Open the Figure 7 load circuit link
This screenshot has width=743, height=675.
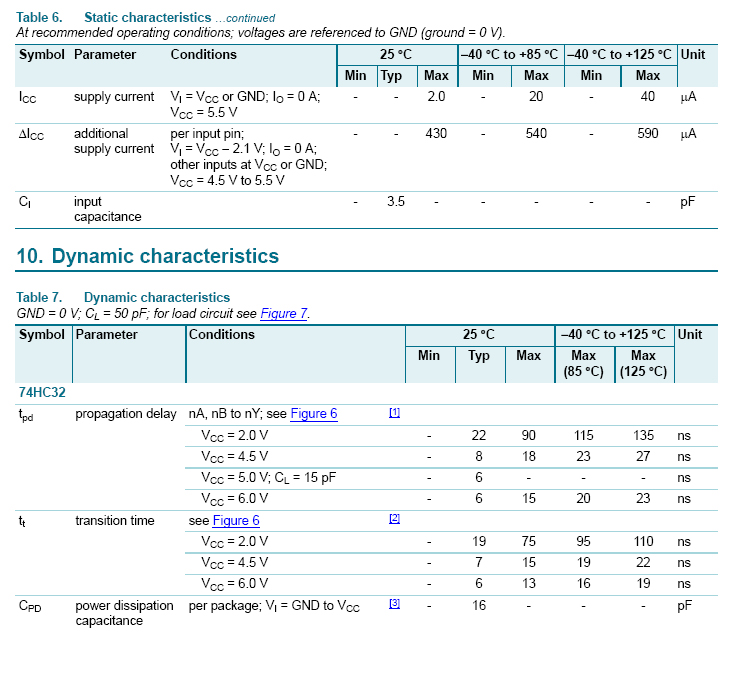pyautogui.click(x=284, y=313)
